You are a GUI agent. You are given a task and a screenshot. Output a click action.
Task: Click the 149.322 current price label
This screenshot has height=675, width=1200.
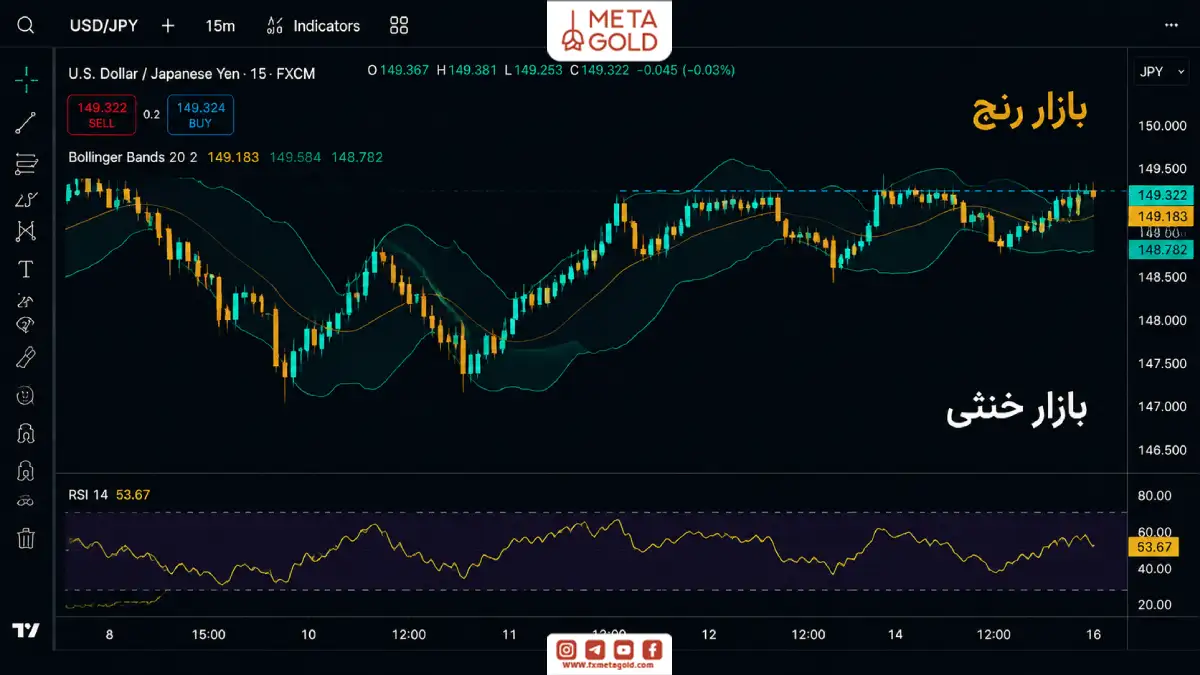point(1159,195)
